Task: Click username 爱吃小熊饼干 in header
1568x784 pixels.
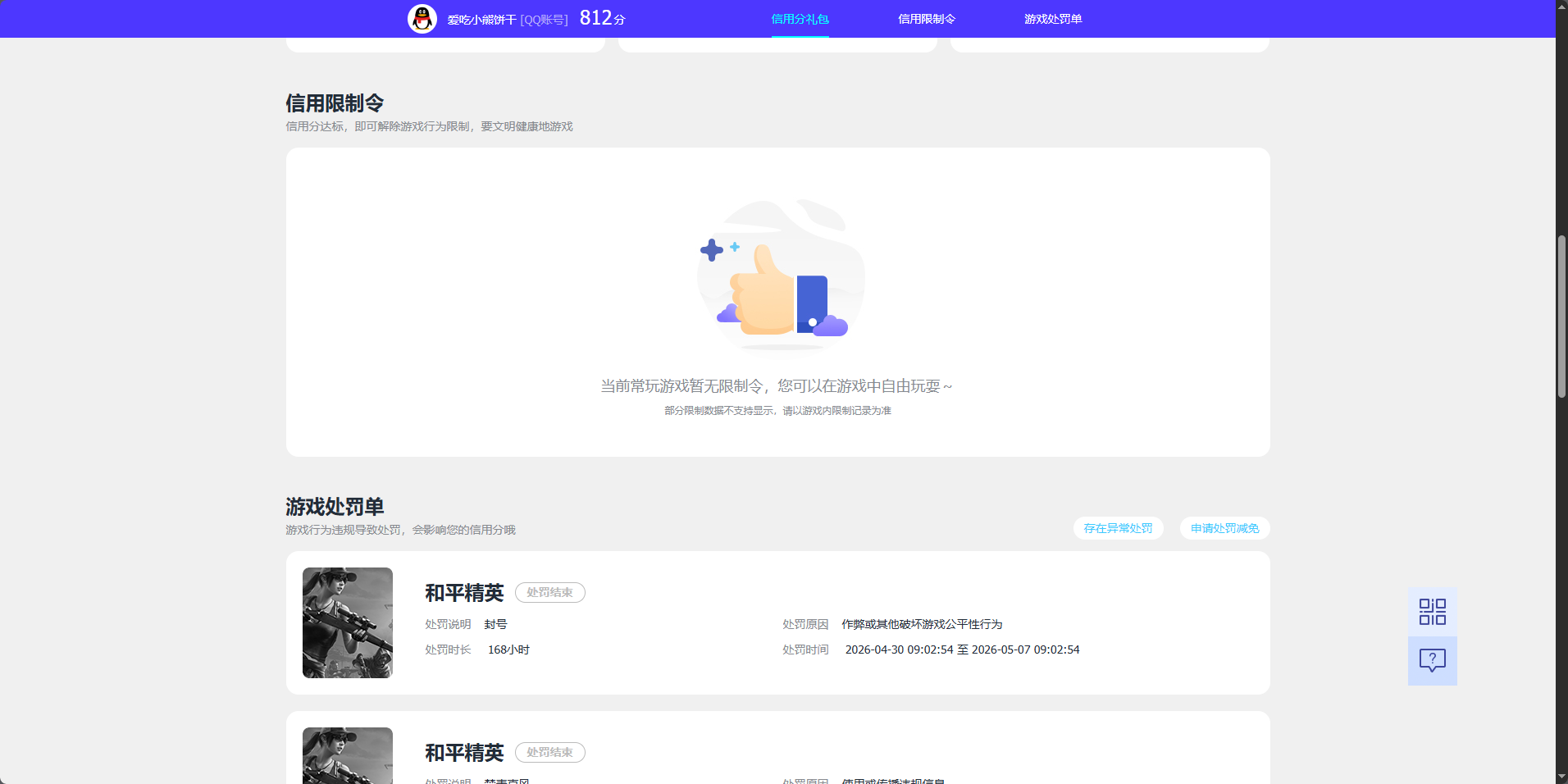Action: [481, 20]
